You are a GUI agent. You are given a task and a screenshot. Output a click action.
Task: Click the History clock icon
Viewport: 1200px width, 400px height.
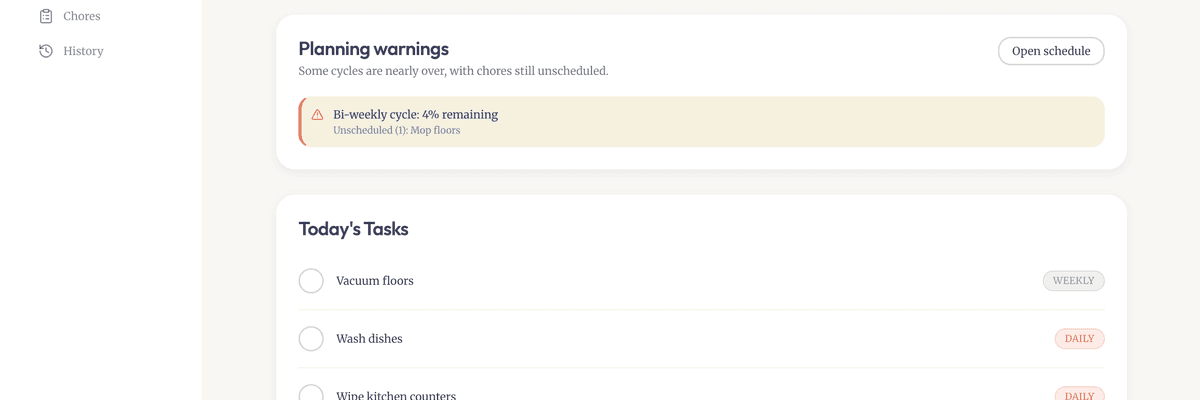46,51
